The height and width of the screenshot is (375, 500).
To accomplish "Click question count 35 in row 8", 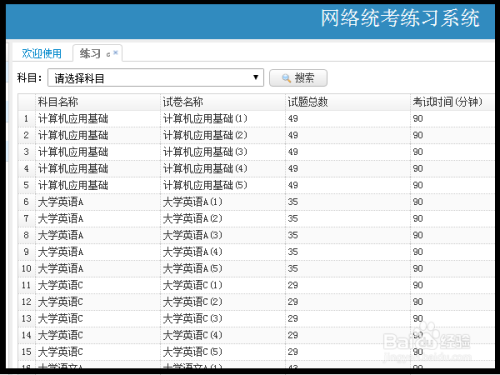I will (293, 235).
